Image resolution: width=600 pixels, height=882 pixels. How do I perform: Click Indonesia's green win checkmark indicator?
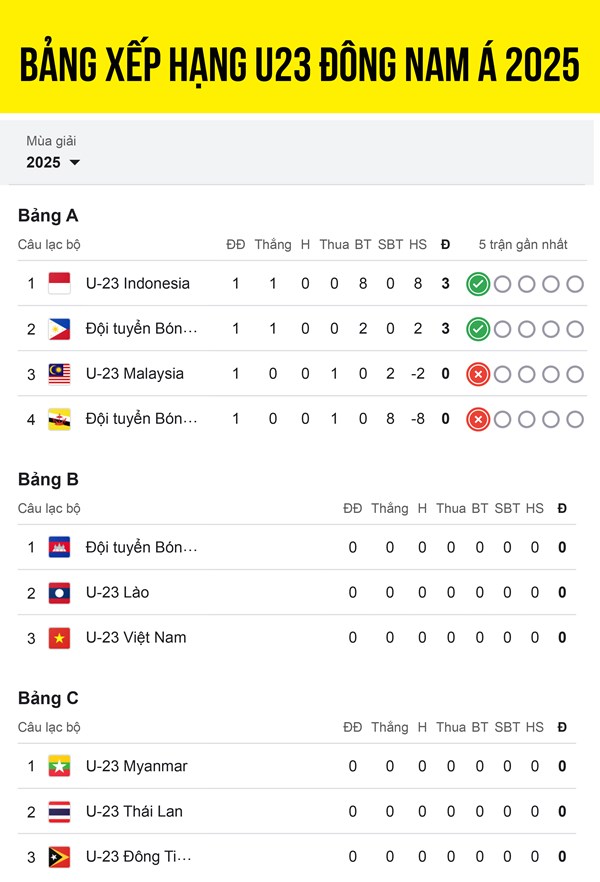point(478,284)
